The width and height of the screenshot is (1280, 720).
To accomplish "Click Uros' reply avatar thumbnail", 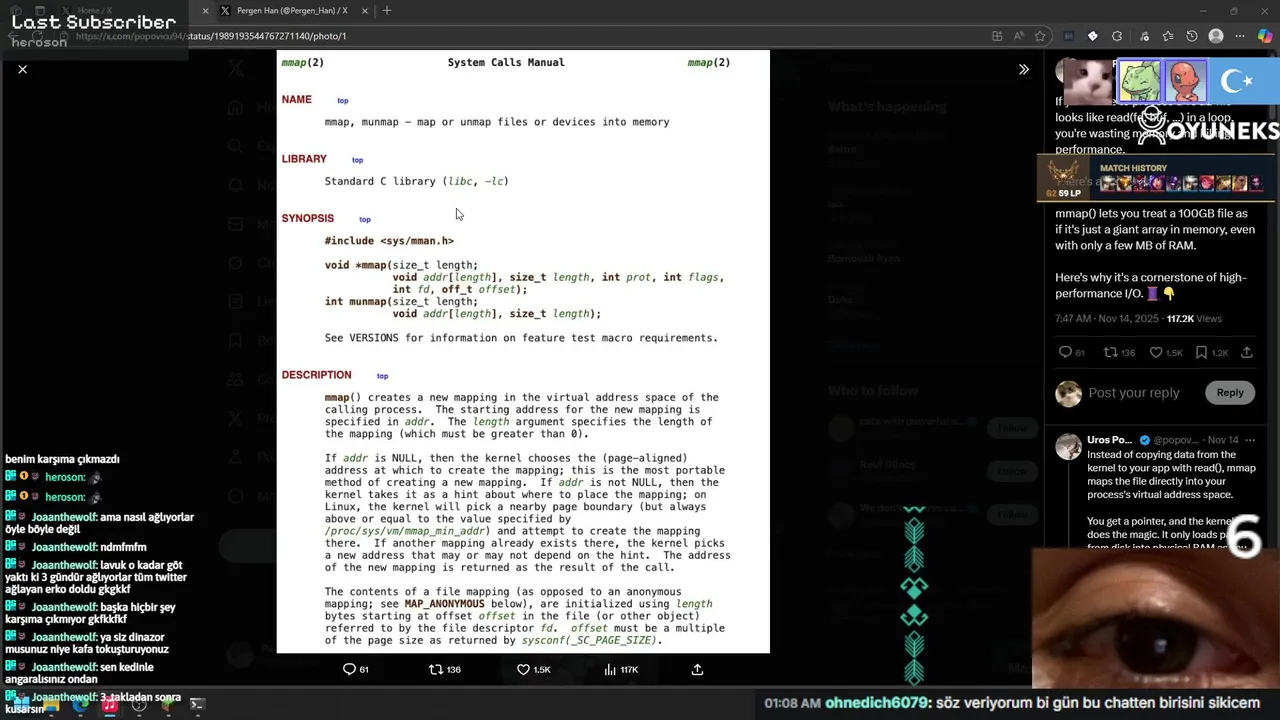I will (1068, 447).
